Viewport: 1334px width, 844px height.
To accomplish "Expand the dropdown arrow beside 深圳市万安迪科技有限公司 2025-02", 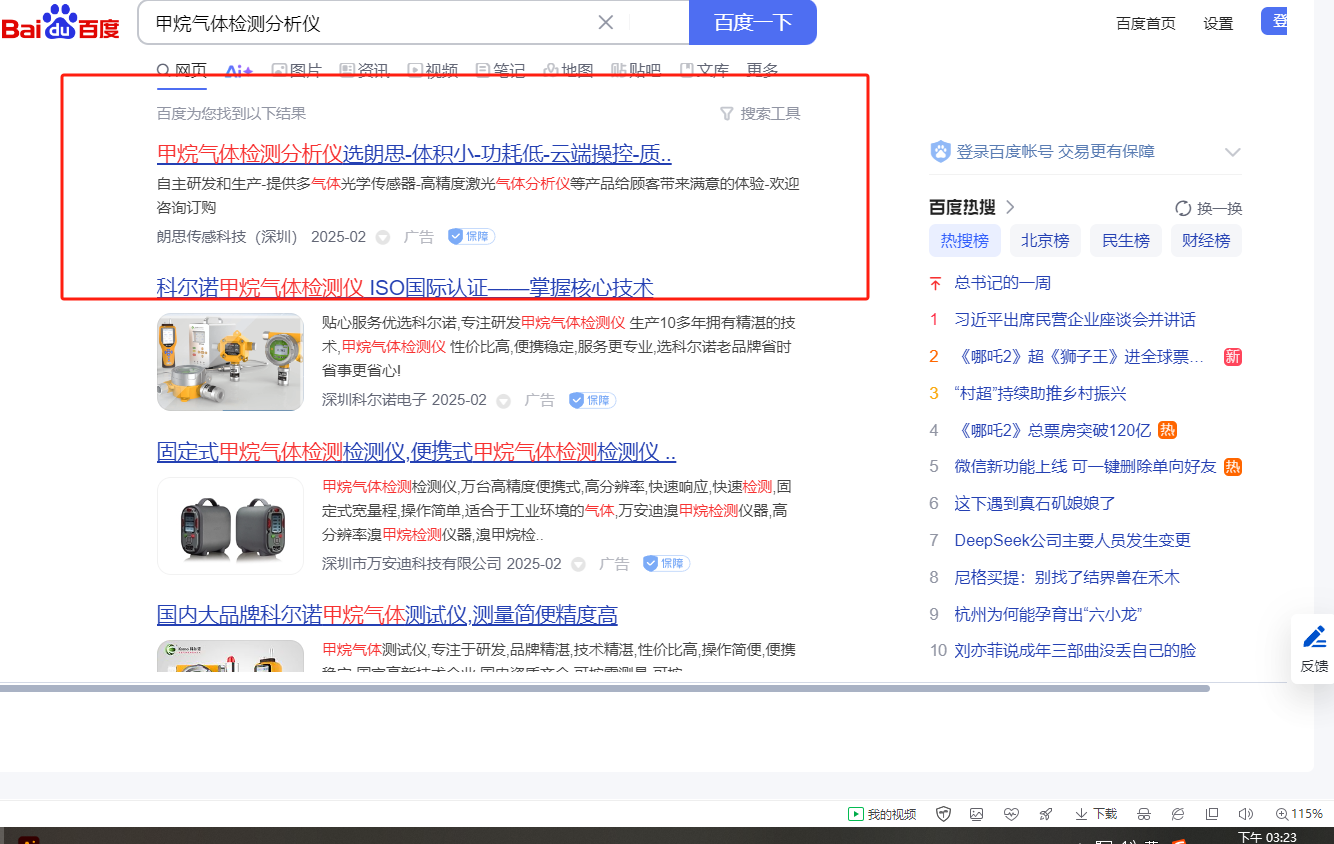I will pos(578,564).
